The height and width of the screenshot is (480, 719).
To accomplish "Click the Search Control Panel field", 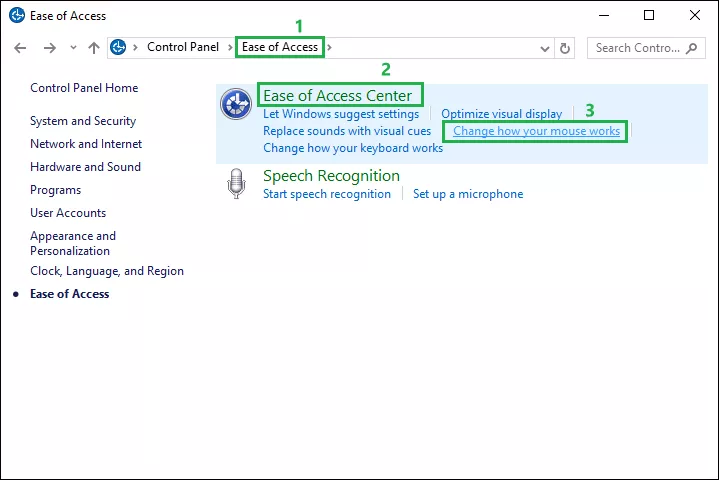I will pos(646,48).
